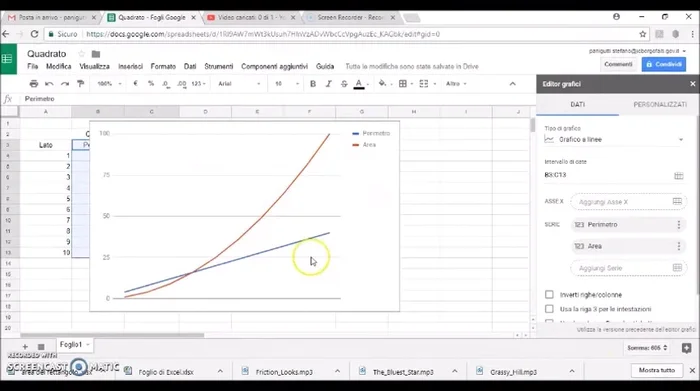Switch to Posta in arrivo Gmail tab
Viewport: 700px width, 391px height.
point(52,17)
